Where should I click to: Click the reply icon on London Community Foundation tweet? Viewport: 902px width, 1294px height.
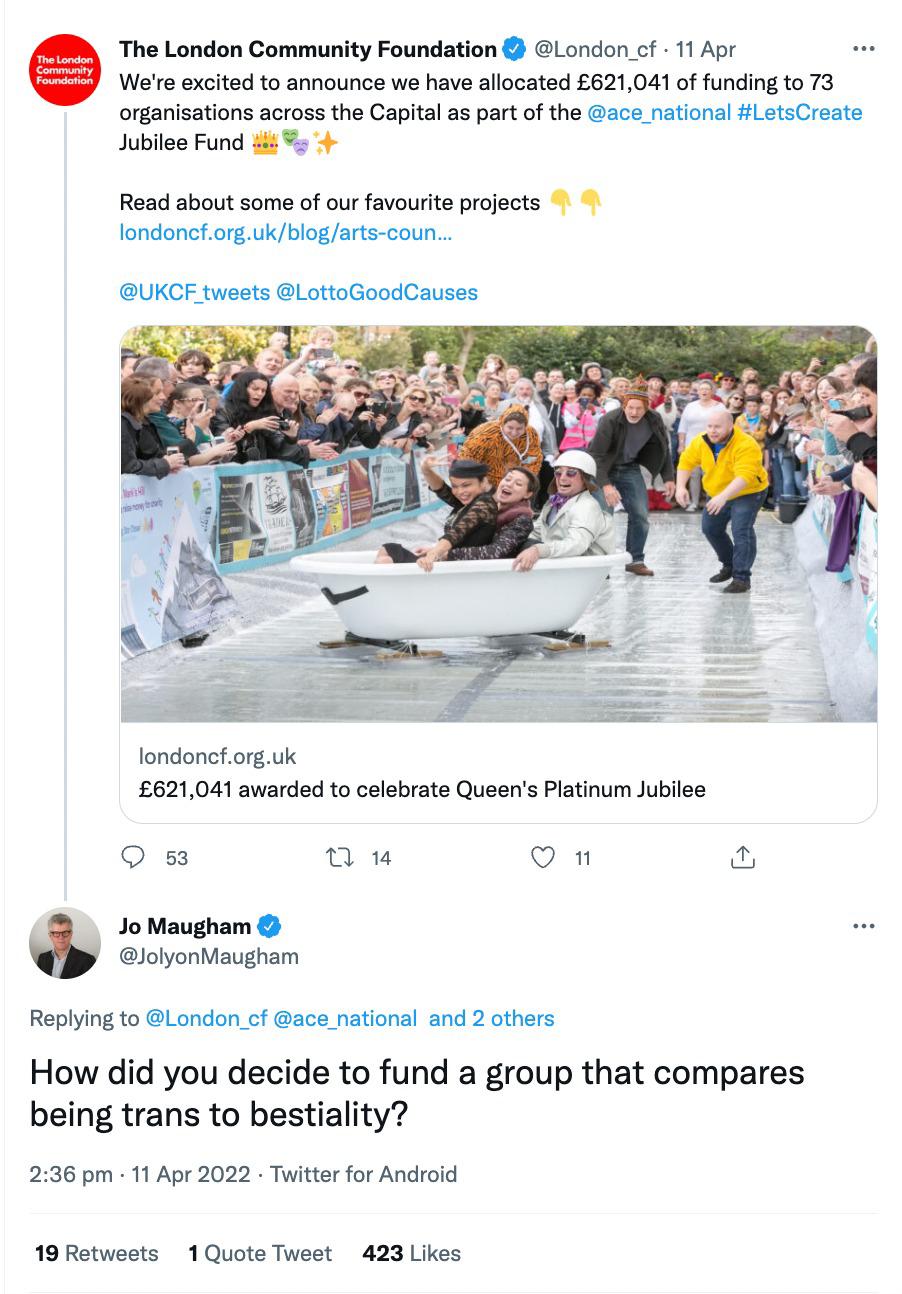(x=134, y=857)
